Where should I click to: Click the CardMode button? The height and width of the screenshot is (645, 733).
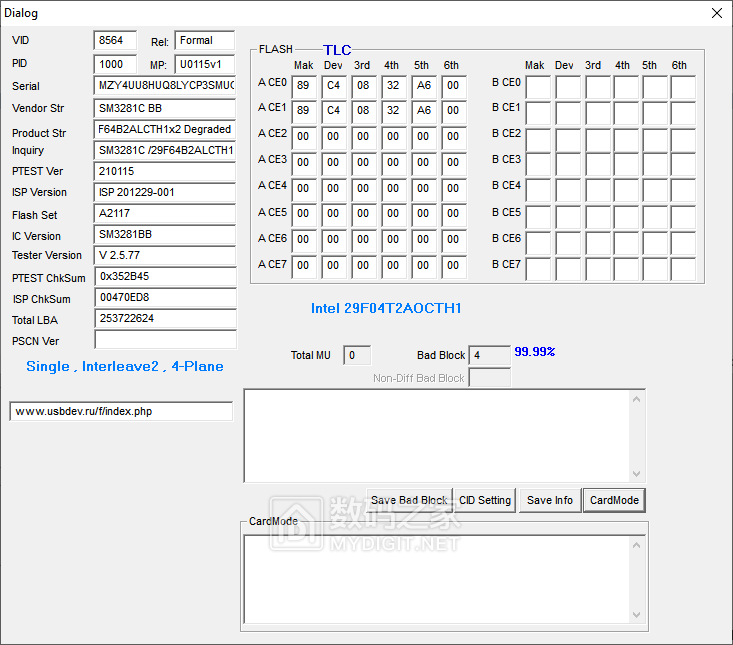(614, 500)
